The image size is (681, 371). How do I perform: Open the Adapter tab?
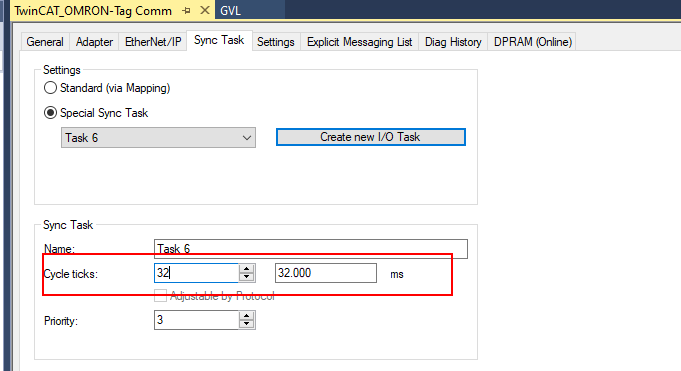pyautogui.click(x=94, y=42)
